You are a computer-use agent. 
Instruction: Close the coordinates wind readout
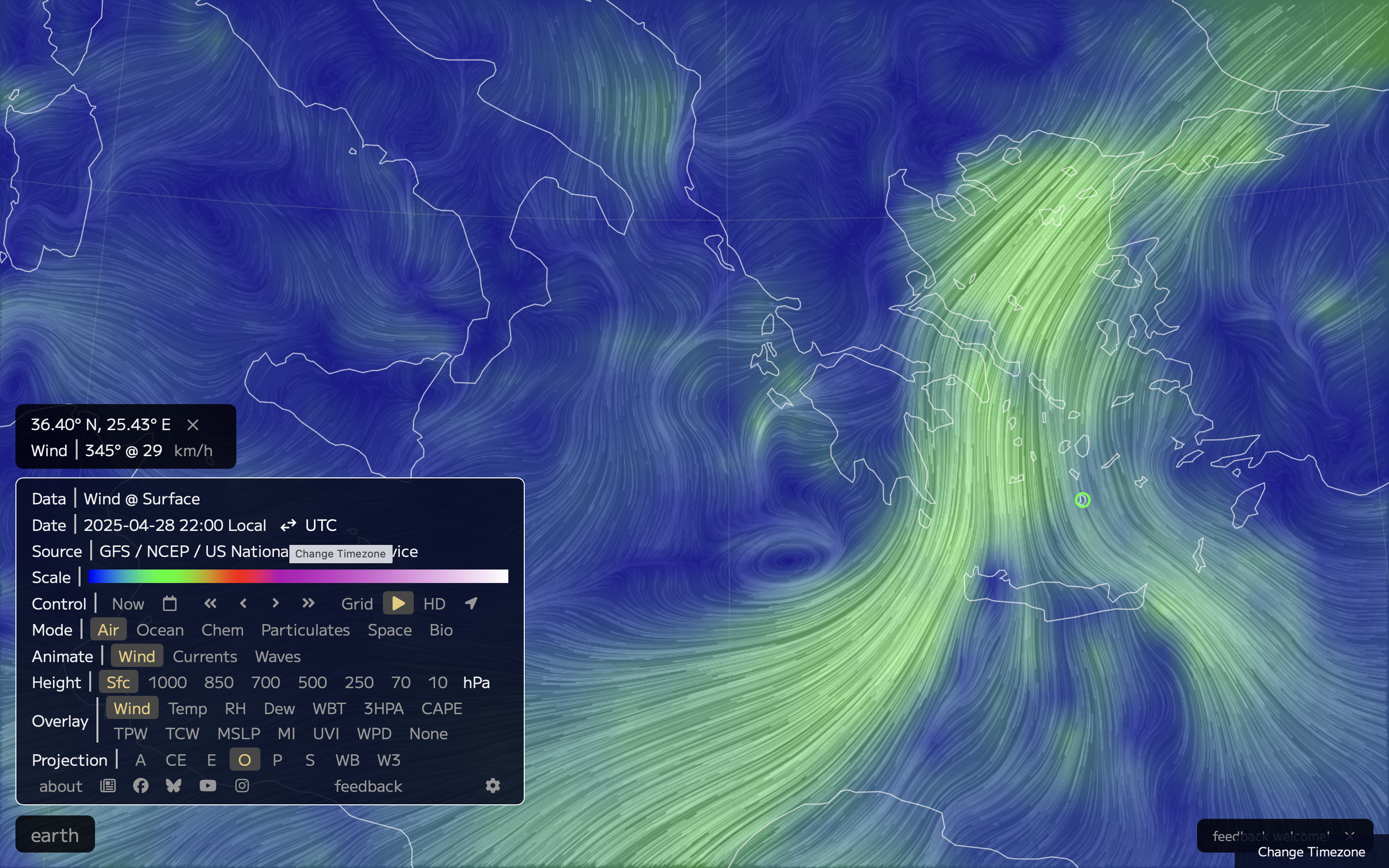193,425
